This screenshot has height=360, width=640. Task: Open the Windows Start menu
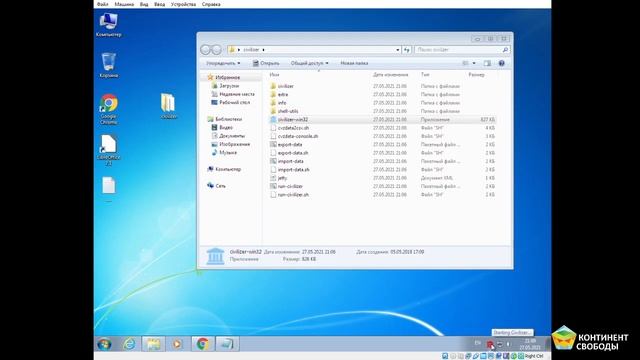(x=104, y=344)
